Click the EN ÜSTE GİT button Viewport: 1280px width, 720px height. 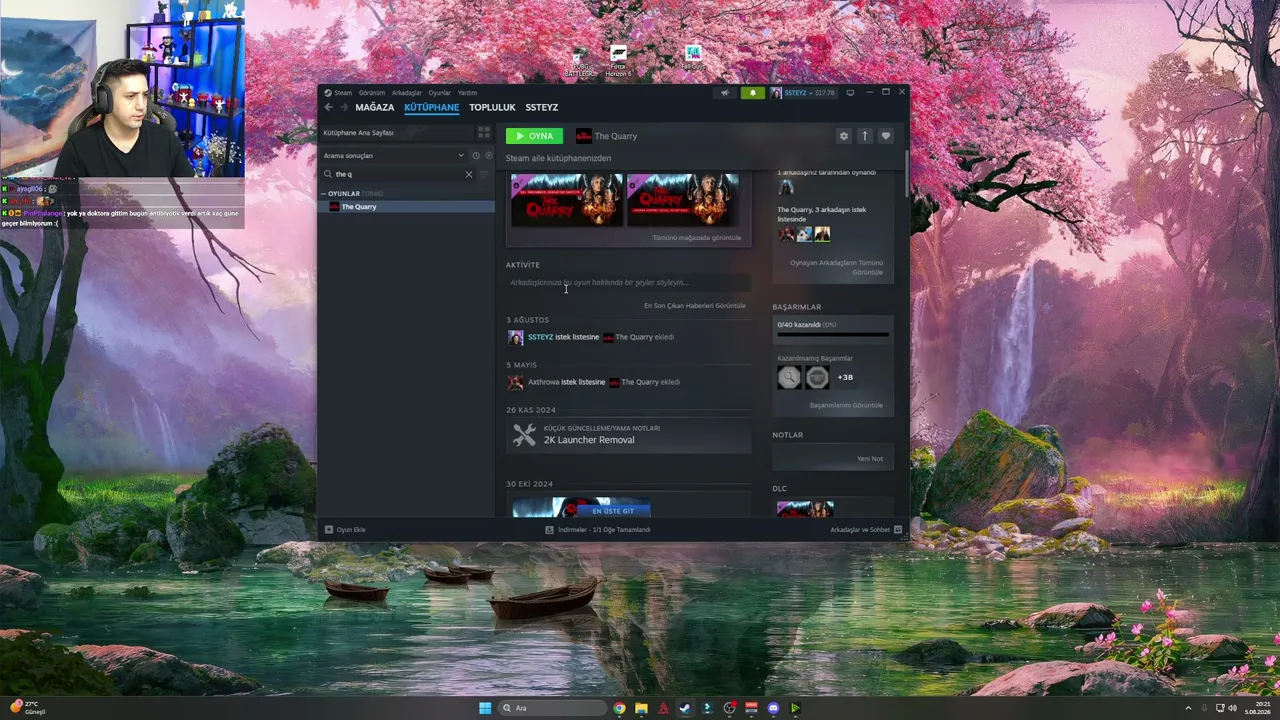[x=613, y=511]
